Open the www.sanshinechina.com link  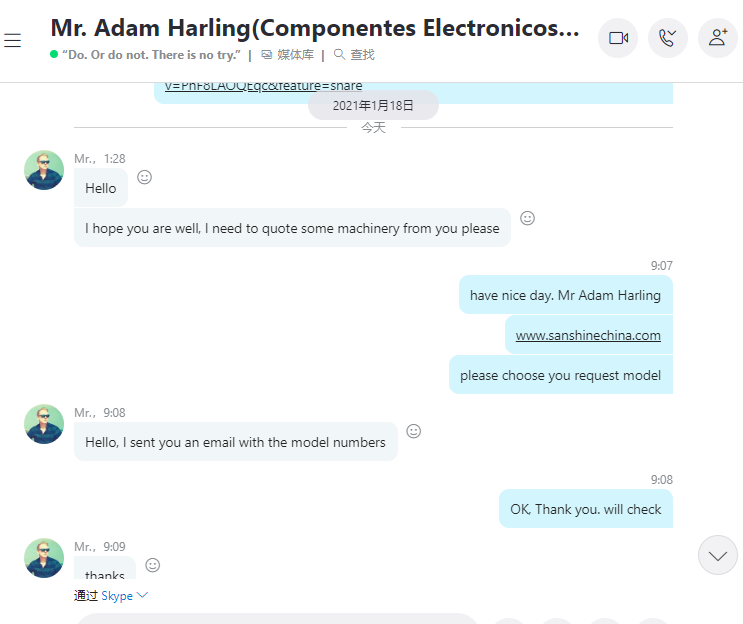pyautogui.click(x=588, y=335)
